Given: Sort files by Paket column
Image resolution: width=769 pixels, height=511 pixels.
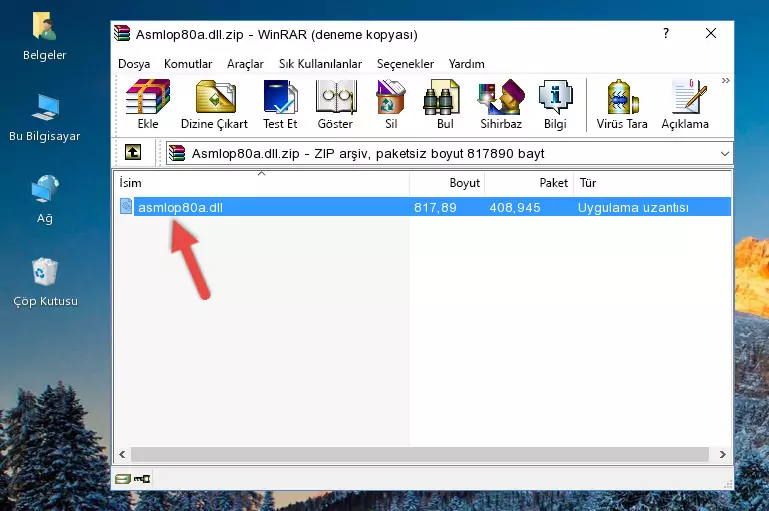Looking at the screenshot, I should point(529,183).
